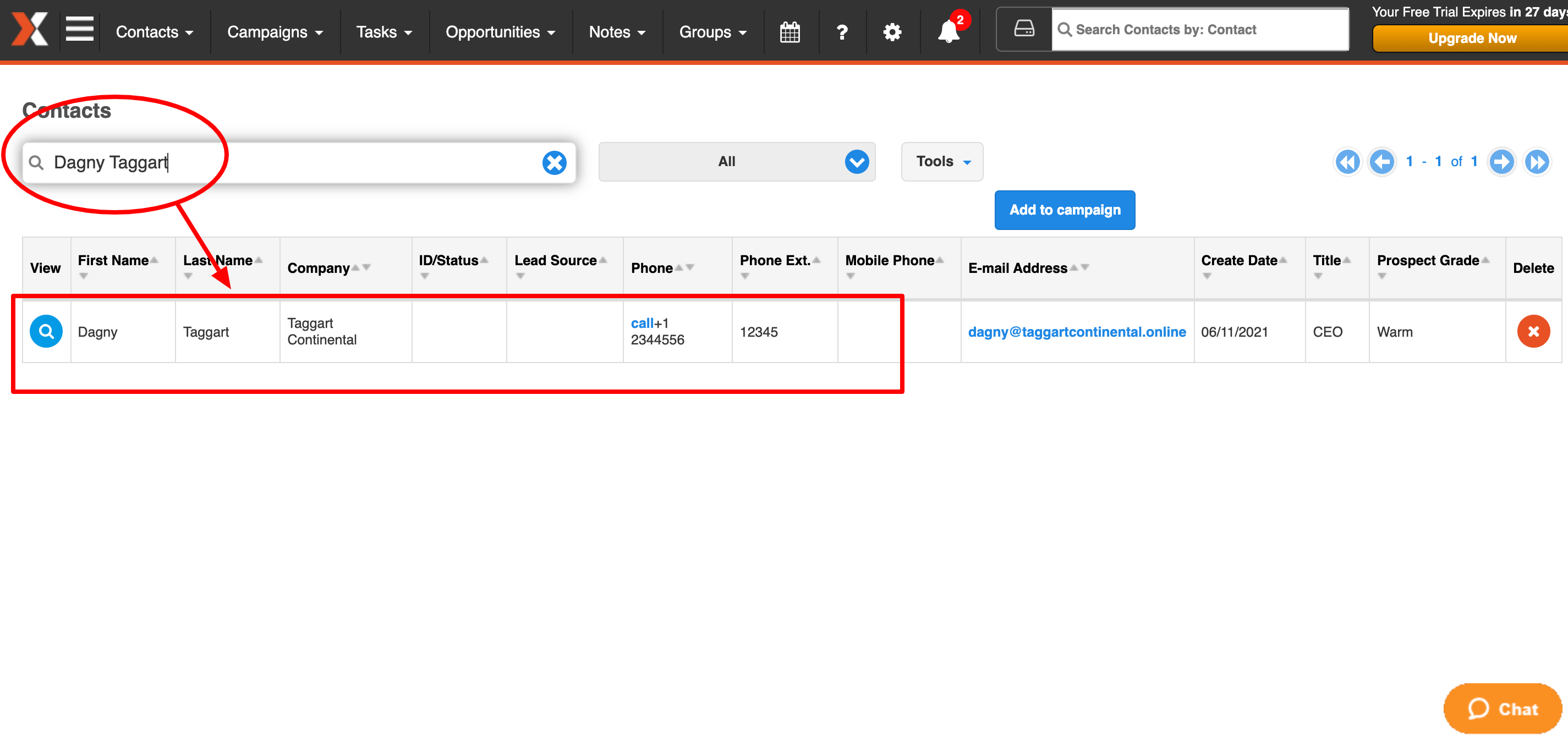Open the Chat widget
Viewport: 1568px width, 746px height.
(x=1503, y=709)
